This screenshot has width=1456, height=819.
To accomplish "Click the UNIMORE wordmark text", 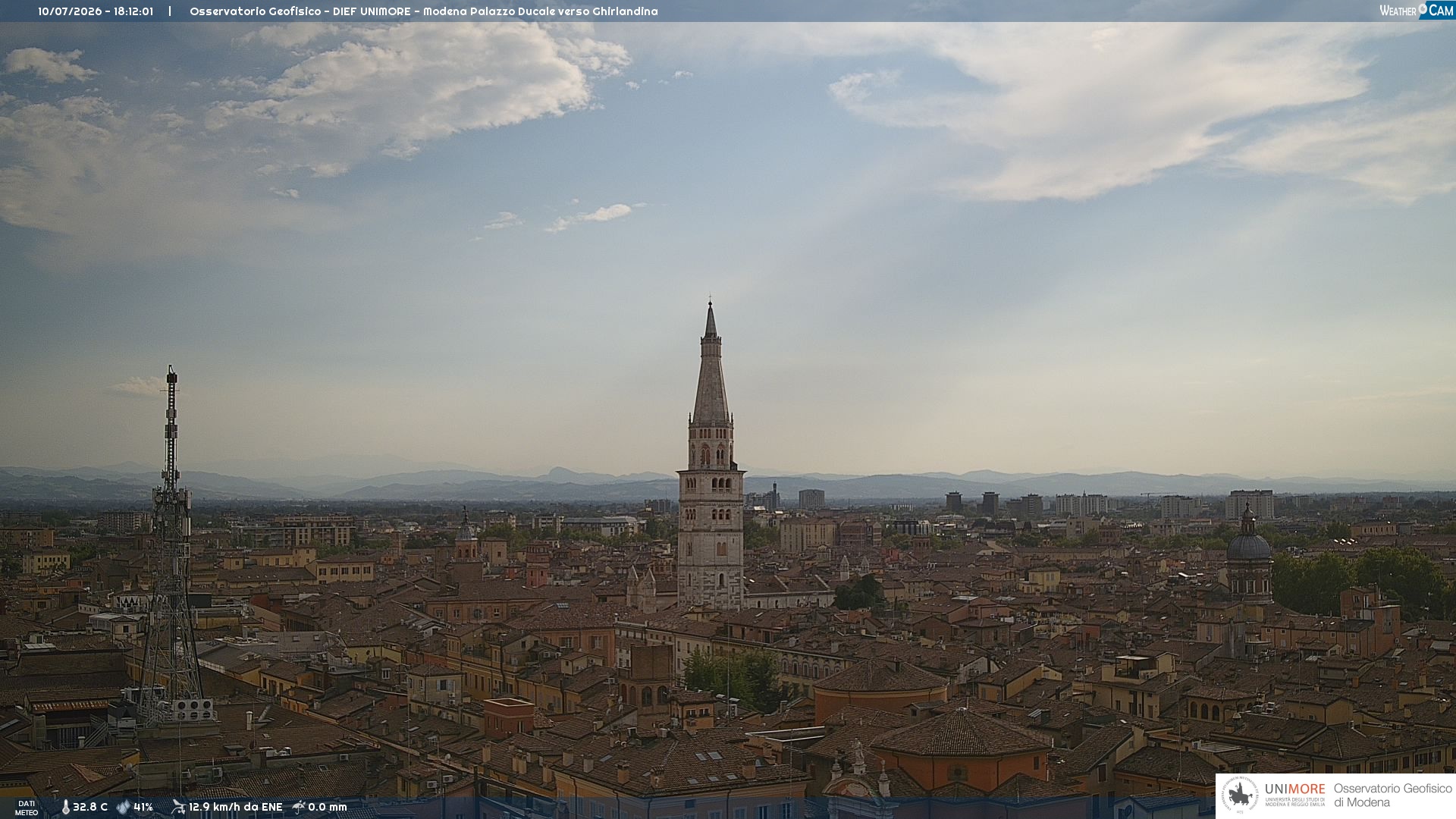I will pyautogui.click(x=1295, y=789).
